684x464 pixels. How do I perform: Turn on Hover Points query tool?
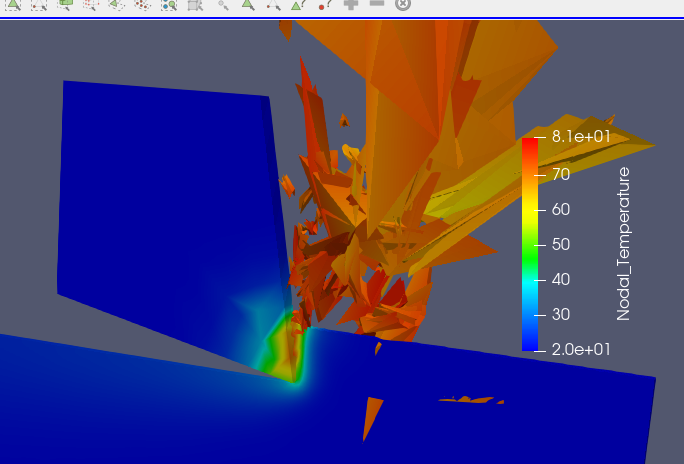click(x=325, y=5)
